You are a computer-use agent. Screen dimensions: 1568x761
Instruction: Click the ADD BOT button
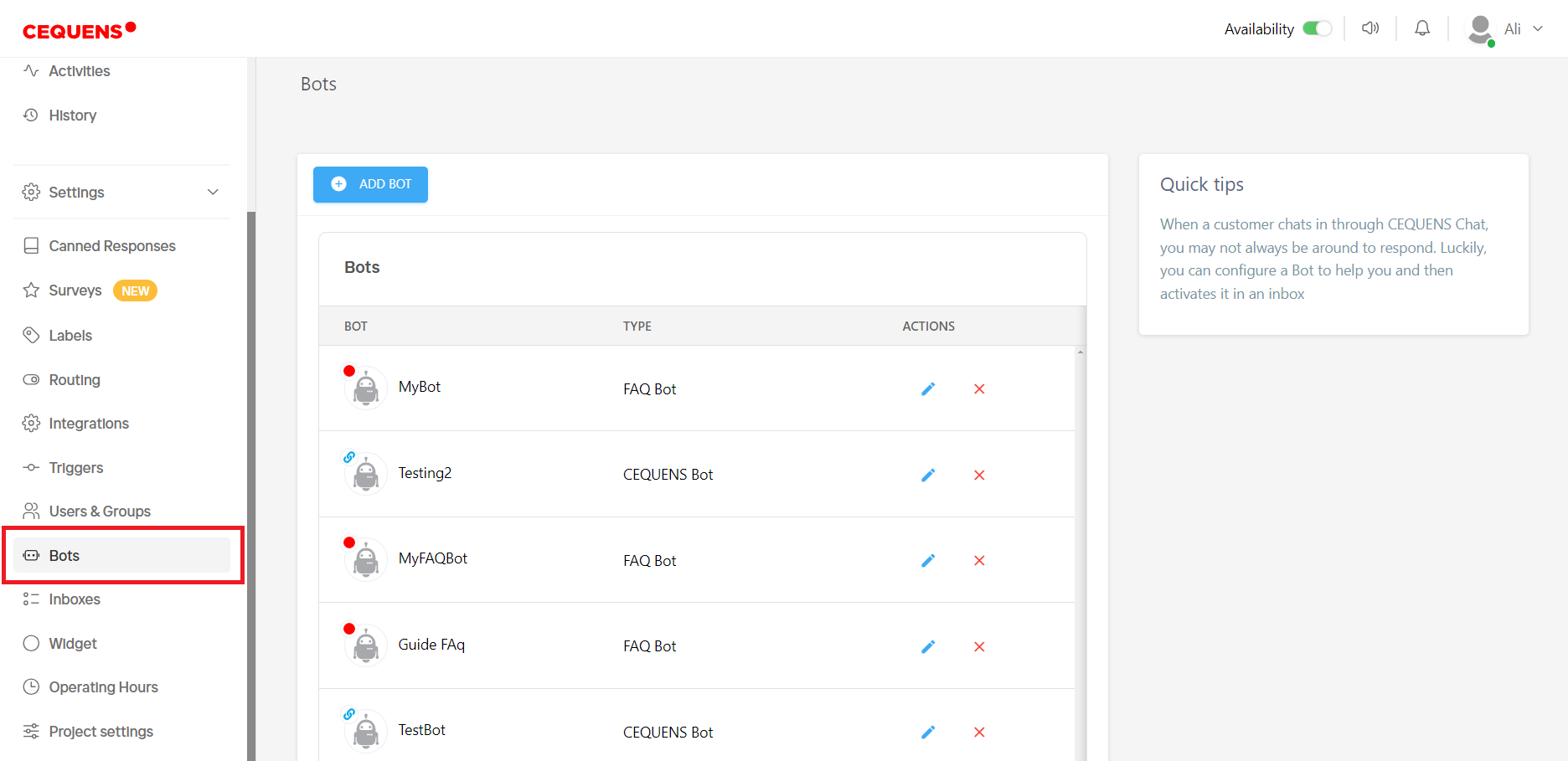pyautogui.click(x=370, y=184)
